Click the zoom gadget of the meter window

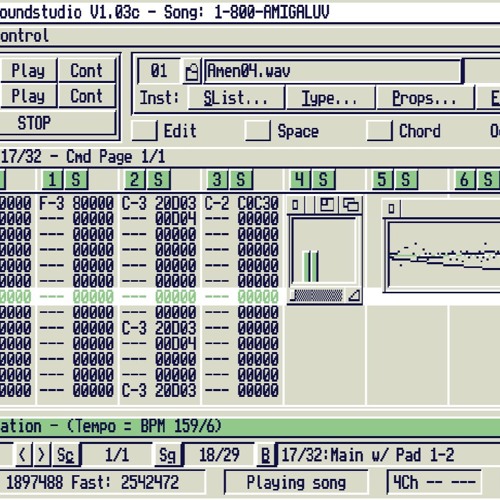click(x=327, y=205)
